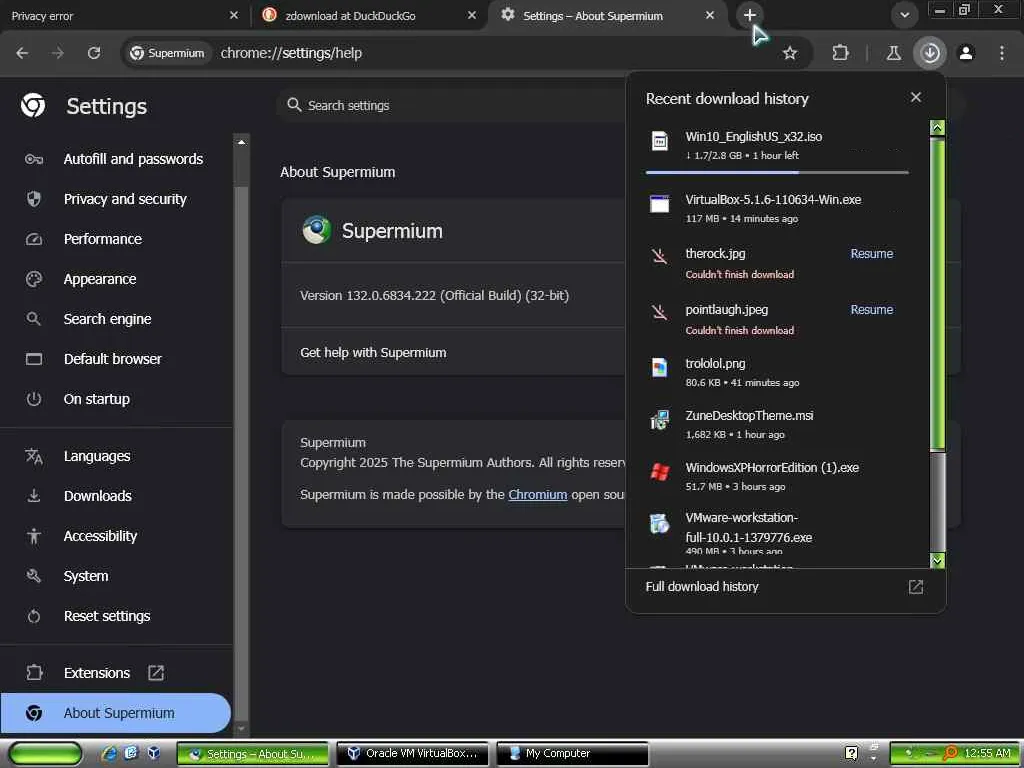Image resolution: width=1024 pixels, height=768 pixels.
Task: Click the Supermium site info chip
Action: [x=168, y=53]
